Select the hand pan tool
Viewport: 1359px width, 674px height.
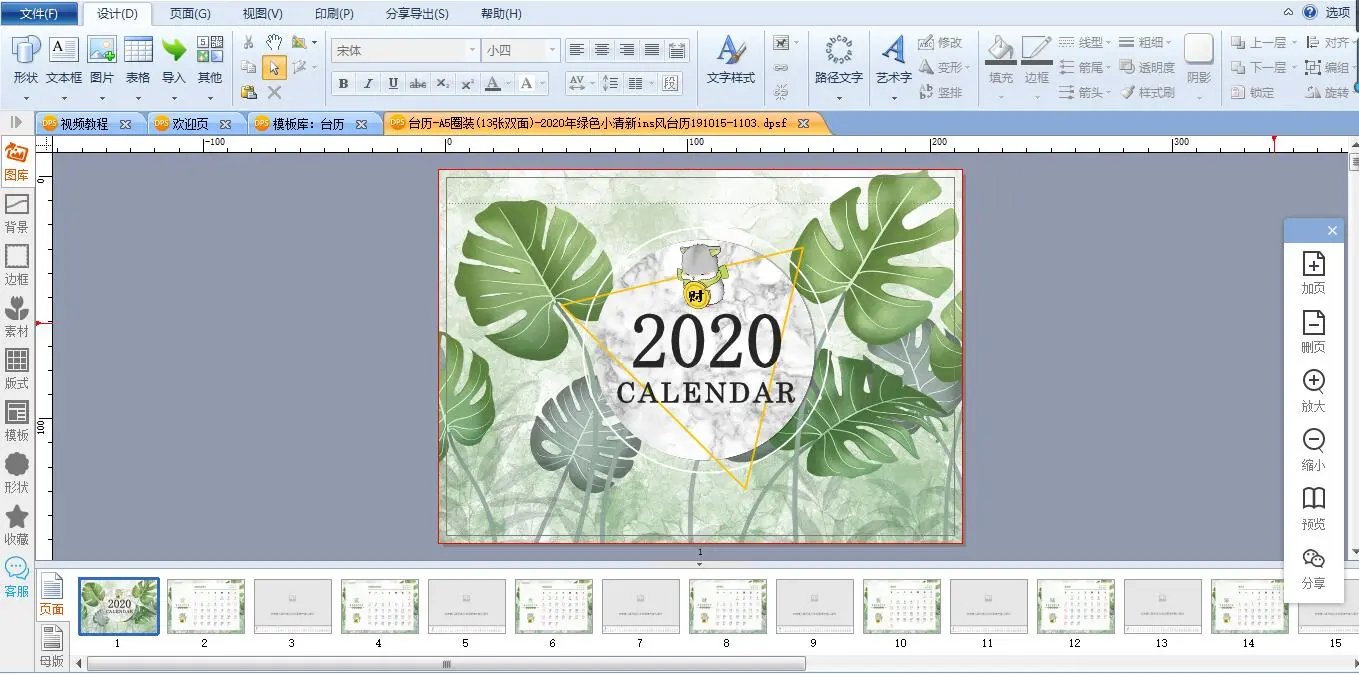274,42
